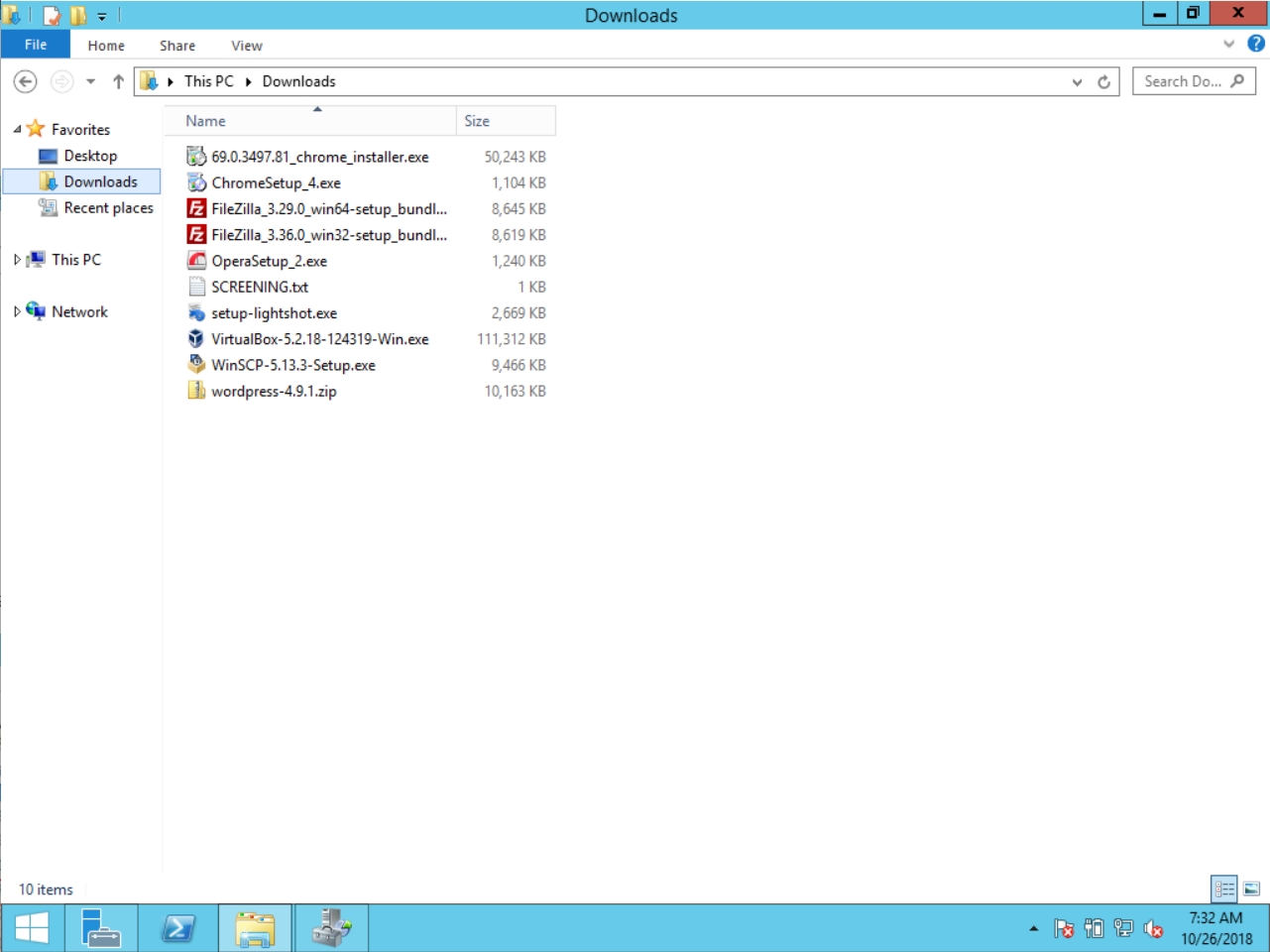Click the File Explorer taskbar button
Viewport: 1270px width, 952px height.
255,928
